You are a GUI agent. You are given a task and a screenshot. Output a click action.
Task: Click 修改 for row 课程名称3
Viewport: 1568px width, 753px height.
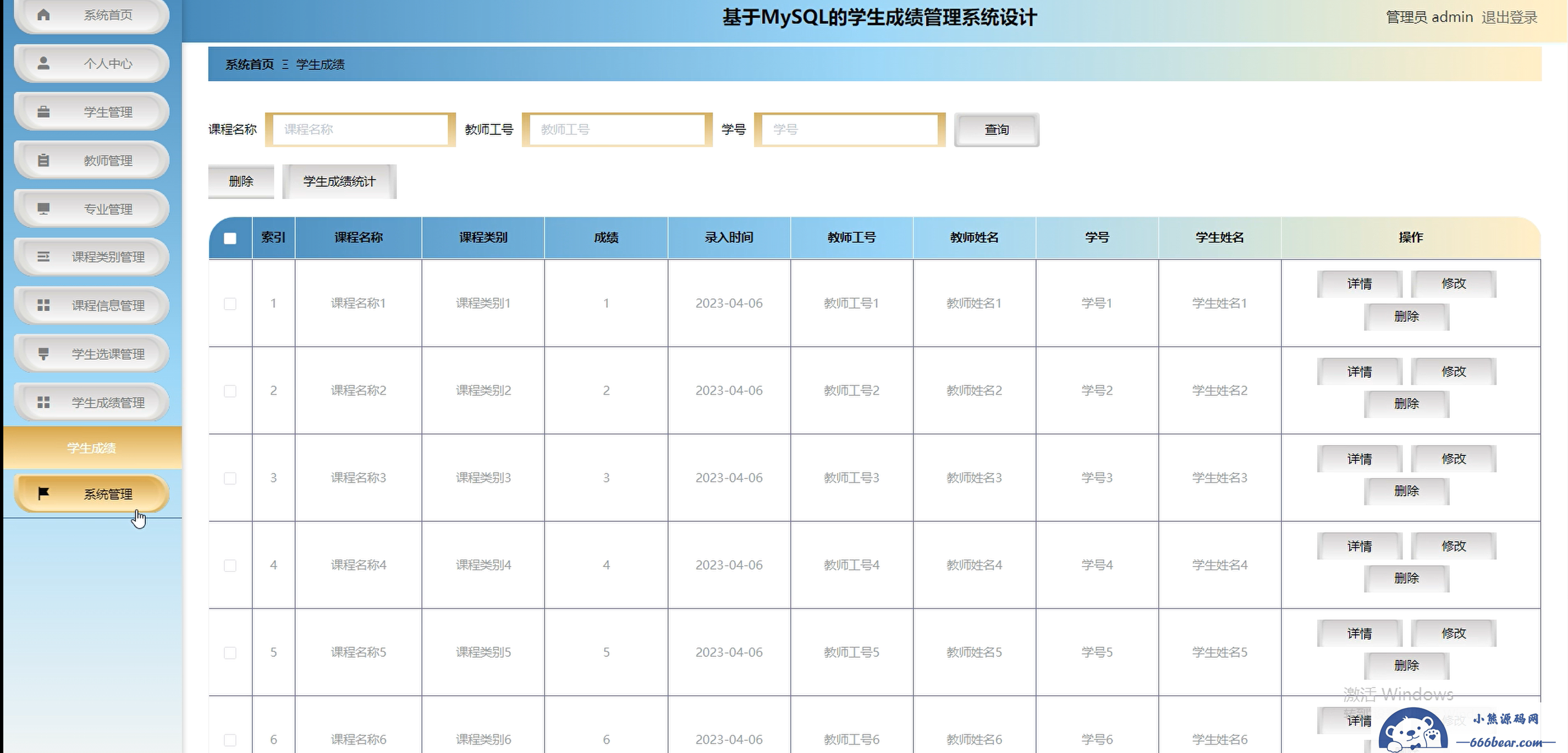[1454, 458]
